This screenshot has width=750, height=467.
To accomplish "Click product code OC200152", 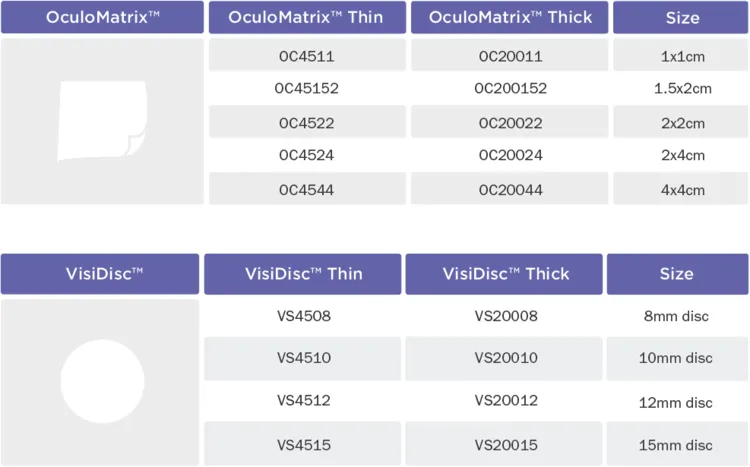I will pos(510,89).
